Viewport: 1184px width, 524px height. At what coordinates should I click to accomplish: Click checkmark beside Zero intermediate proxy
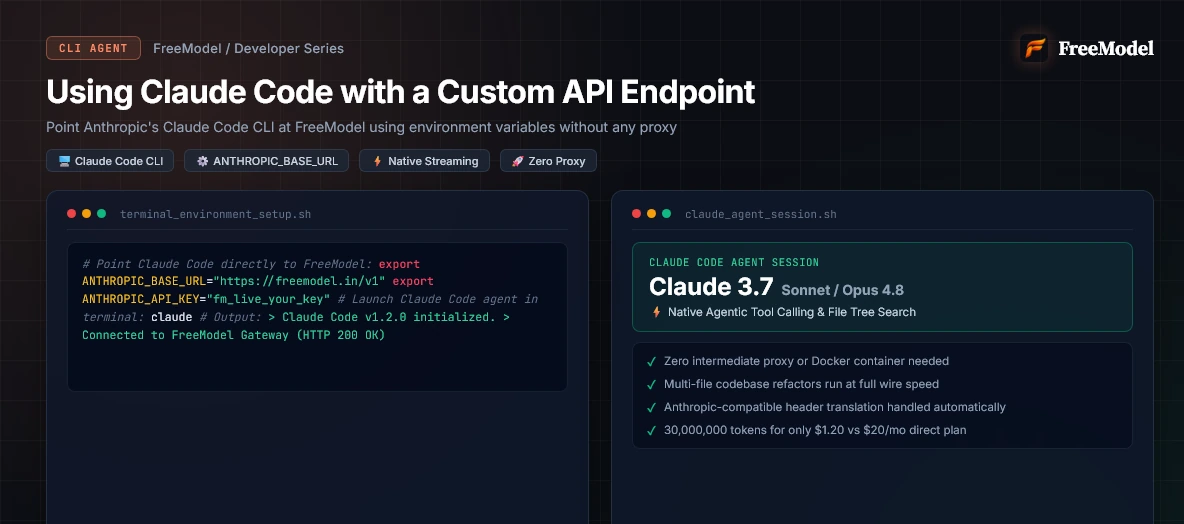point(652,362)
